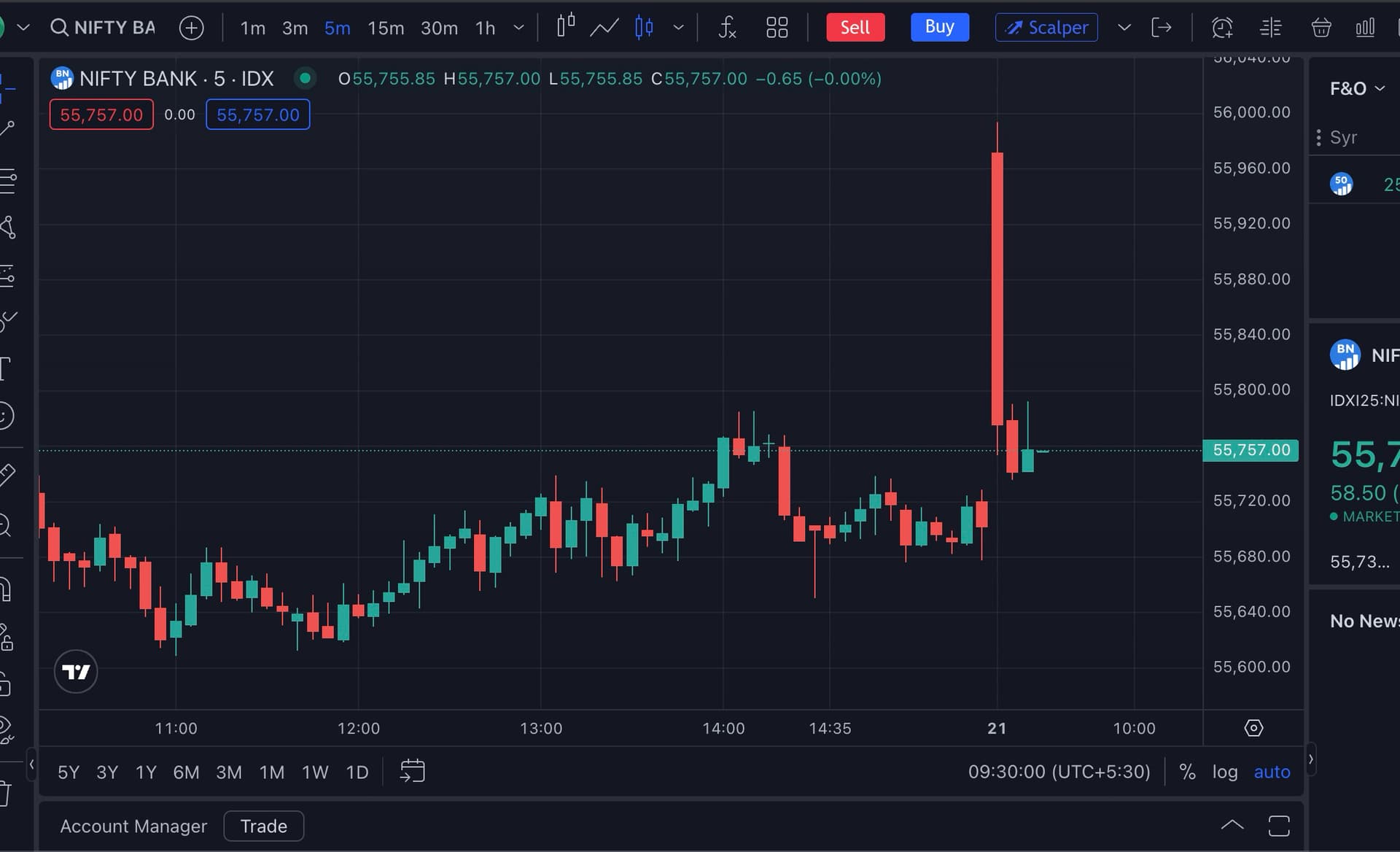Click the NIFTY BANK · 5 · IDX title
1400x852 pixels.
[x=176, y=78]
